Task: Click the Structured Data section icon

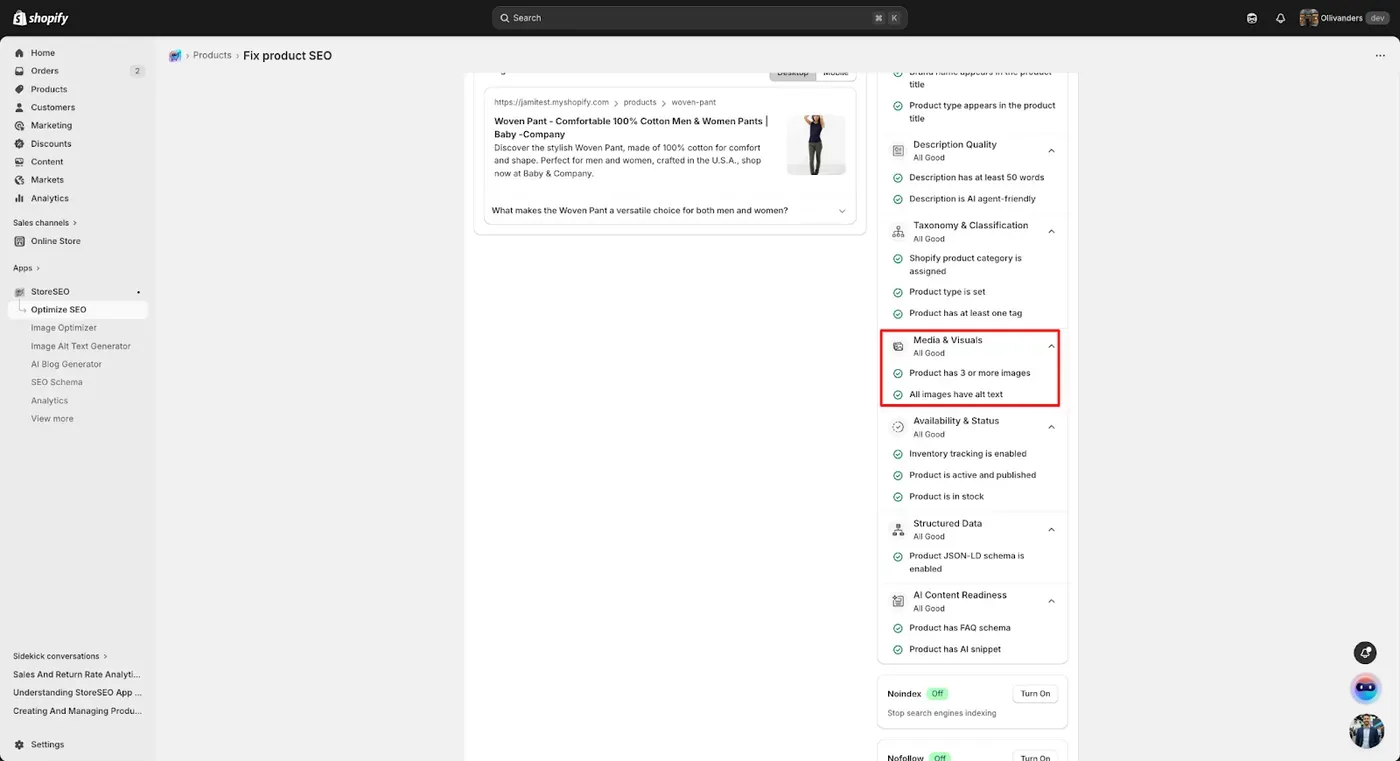Action: tap(898, 529)
